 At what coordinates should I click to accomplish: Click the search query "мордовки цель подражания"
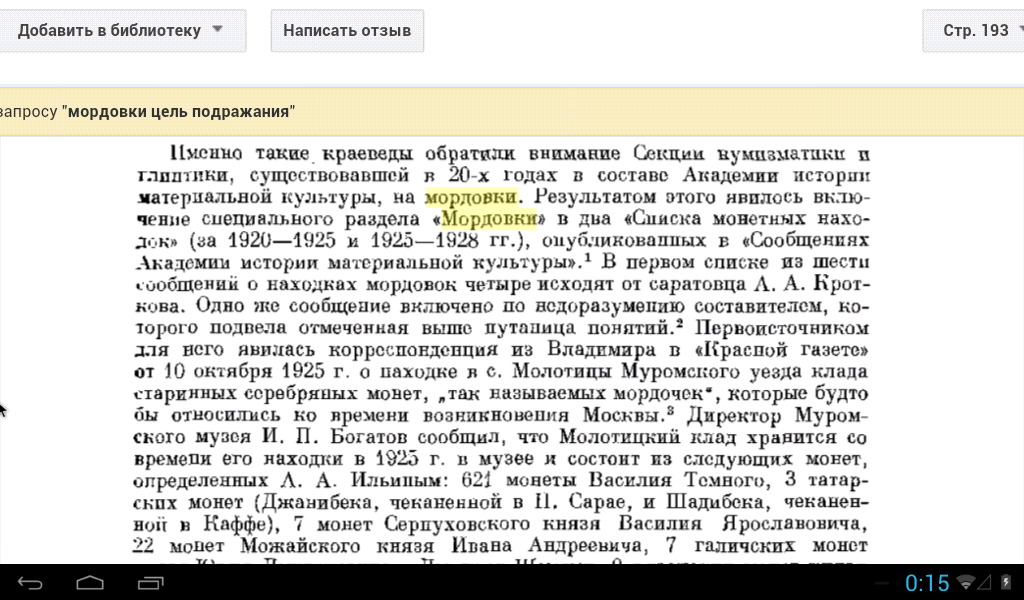pyautogui.click(x=178, y=112)
